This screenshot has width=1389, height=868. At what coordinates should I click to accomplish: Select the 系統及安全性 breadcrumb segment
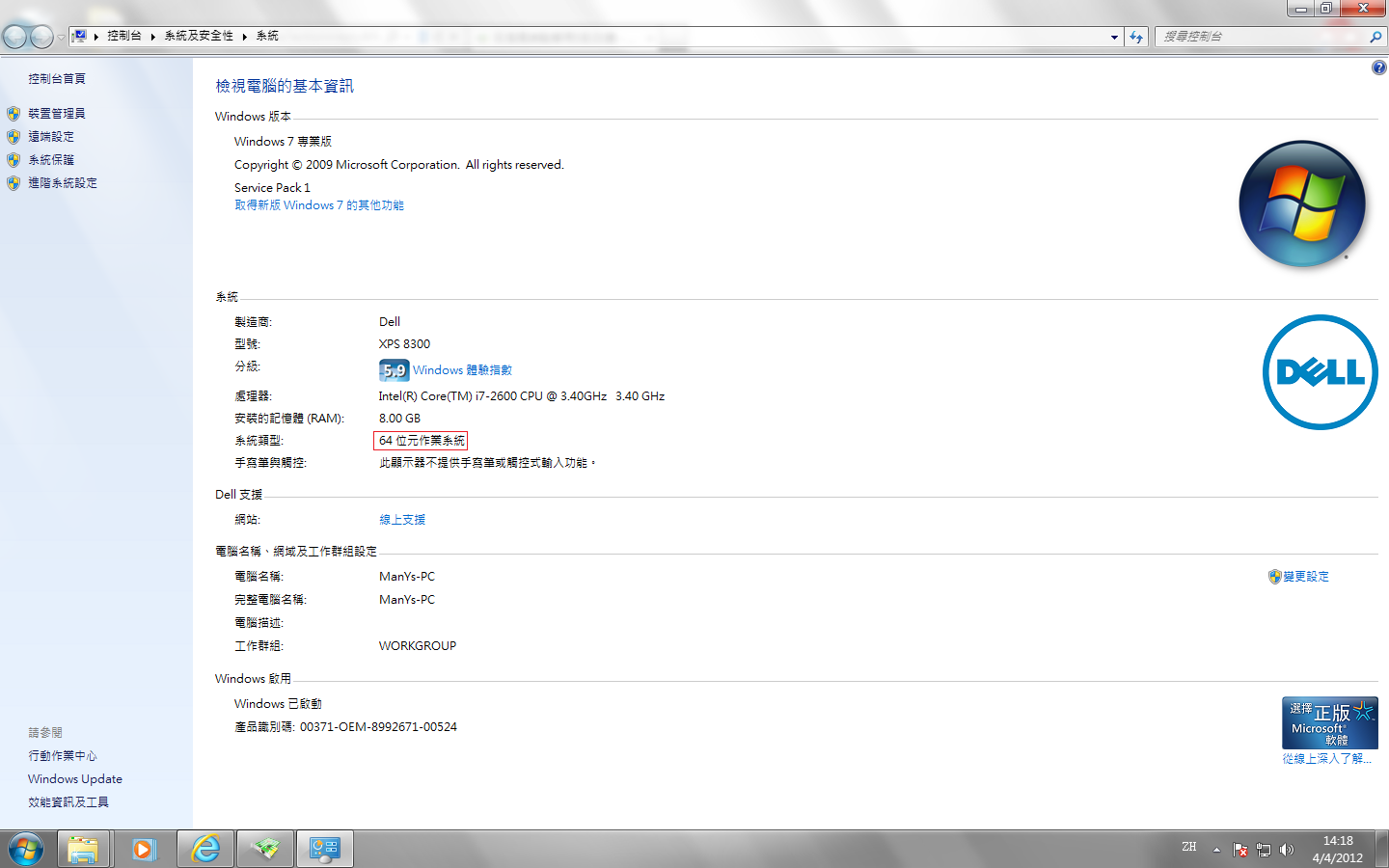click(x=199, y=36)
